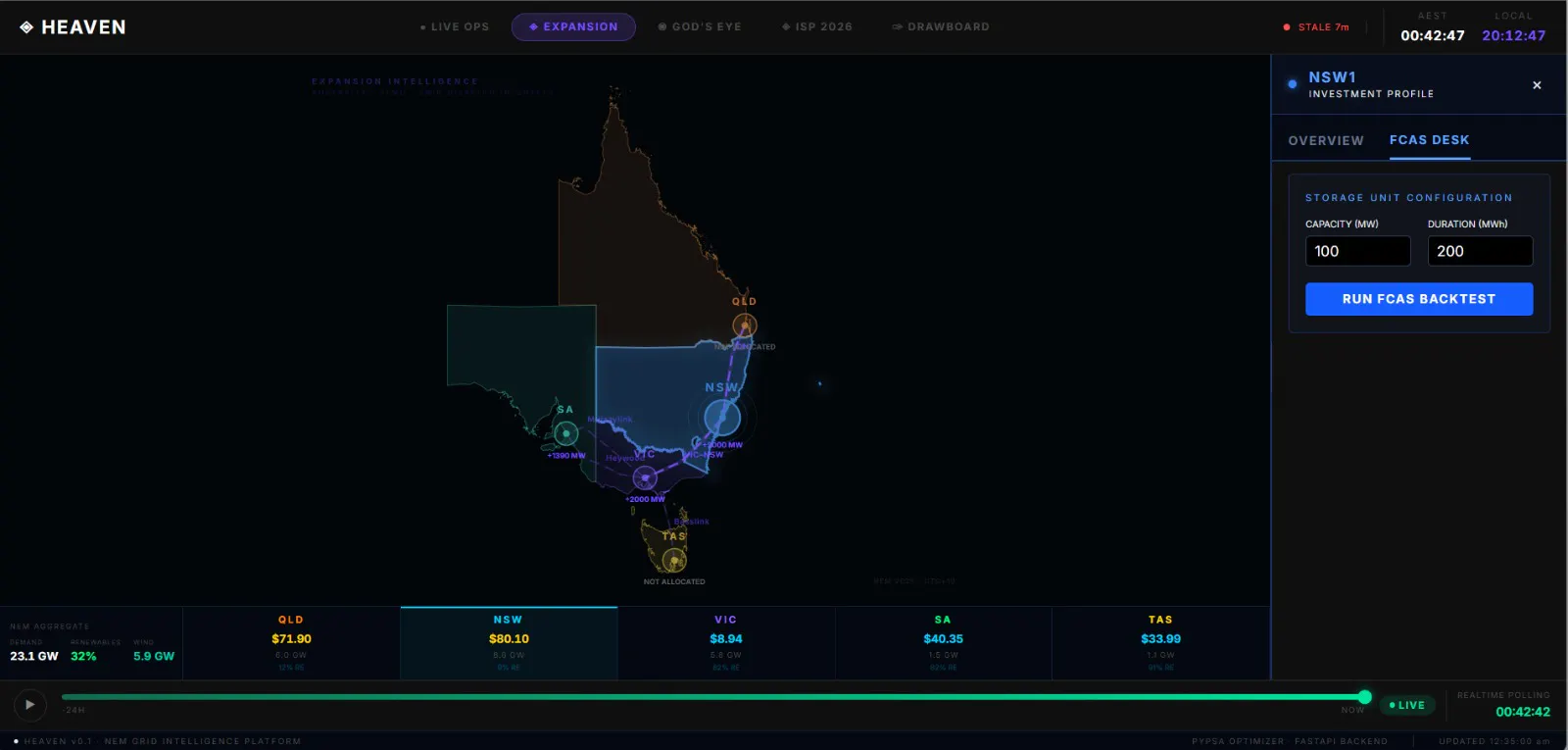Run the FCAS backtest
This screenshot has width=1568, height=750.
pos(1419,299)
